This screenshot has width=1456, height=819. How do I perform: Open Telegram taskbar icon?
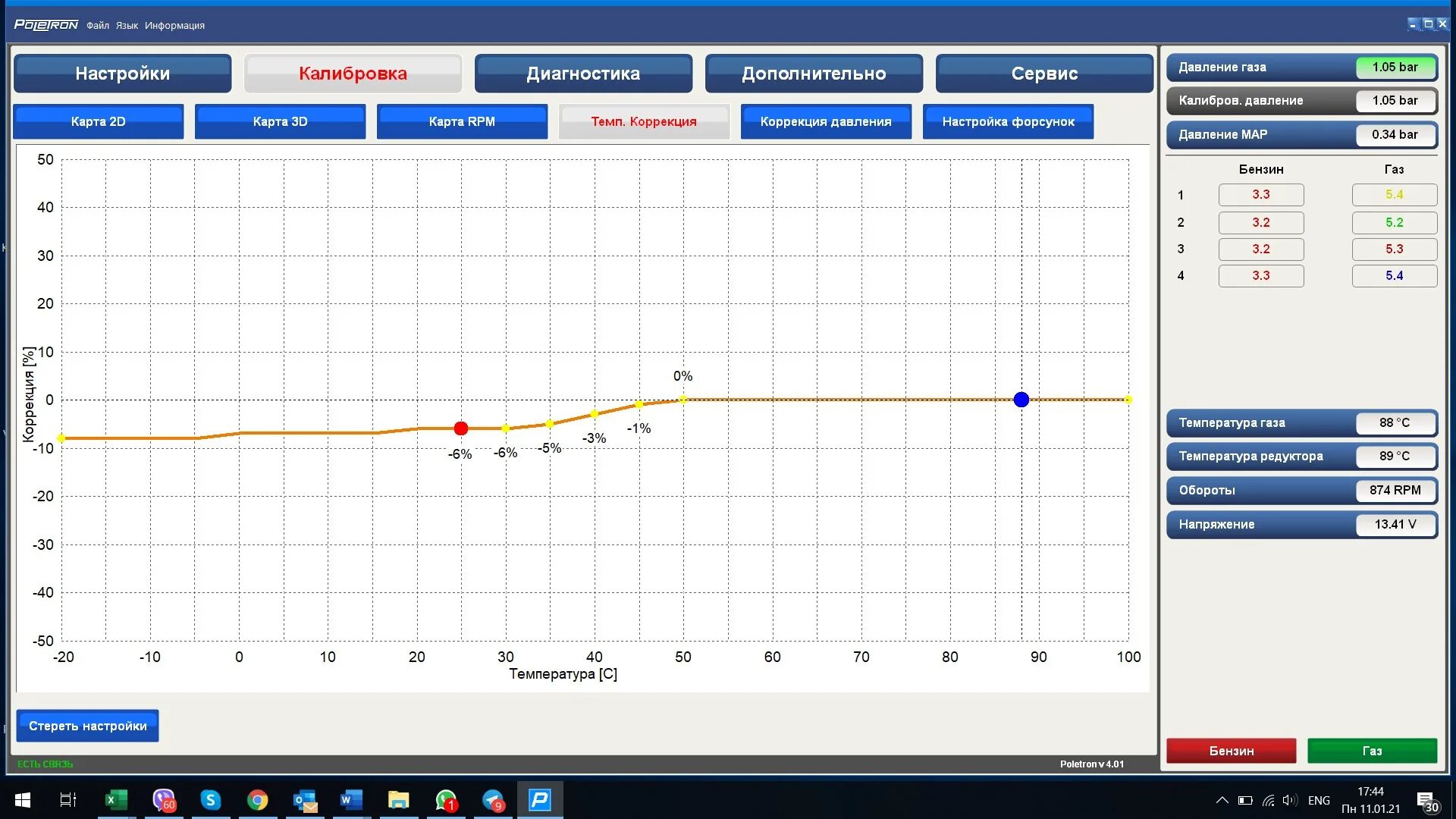493,800
